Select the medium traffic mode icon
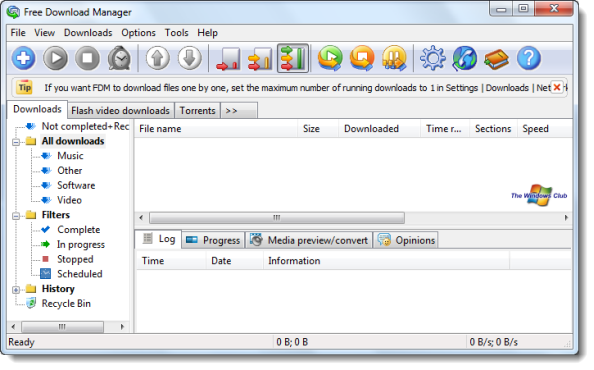Screen dimensions: 594x370 (260, 59)
